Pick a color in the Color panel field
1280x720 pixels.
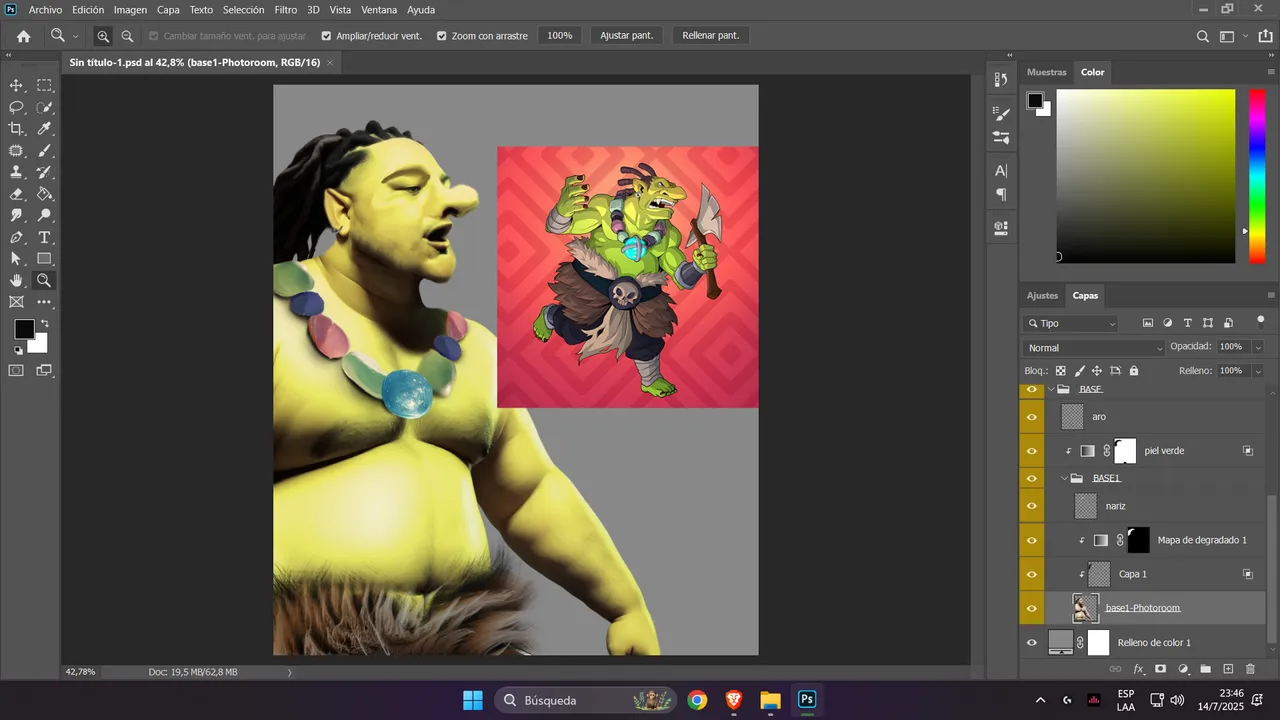point(1146,176)
